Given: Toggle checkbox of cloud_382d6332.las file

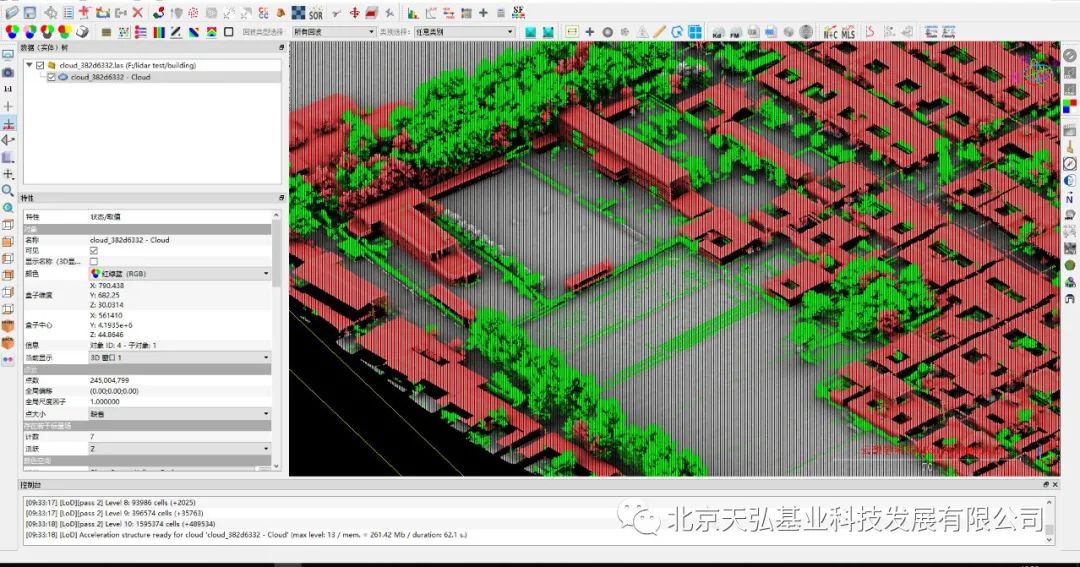Looking at the screenshot, I should pyautogui.click(x=40, y=65).
